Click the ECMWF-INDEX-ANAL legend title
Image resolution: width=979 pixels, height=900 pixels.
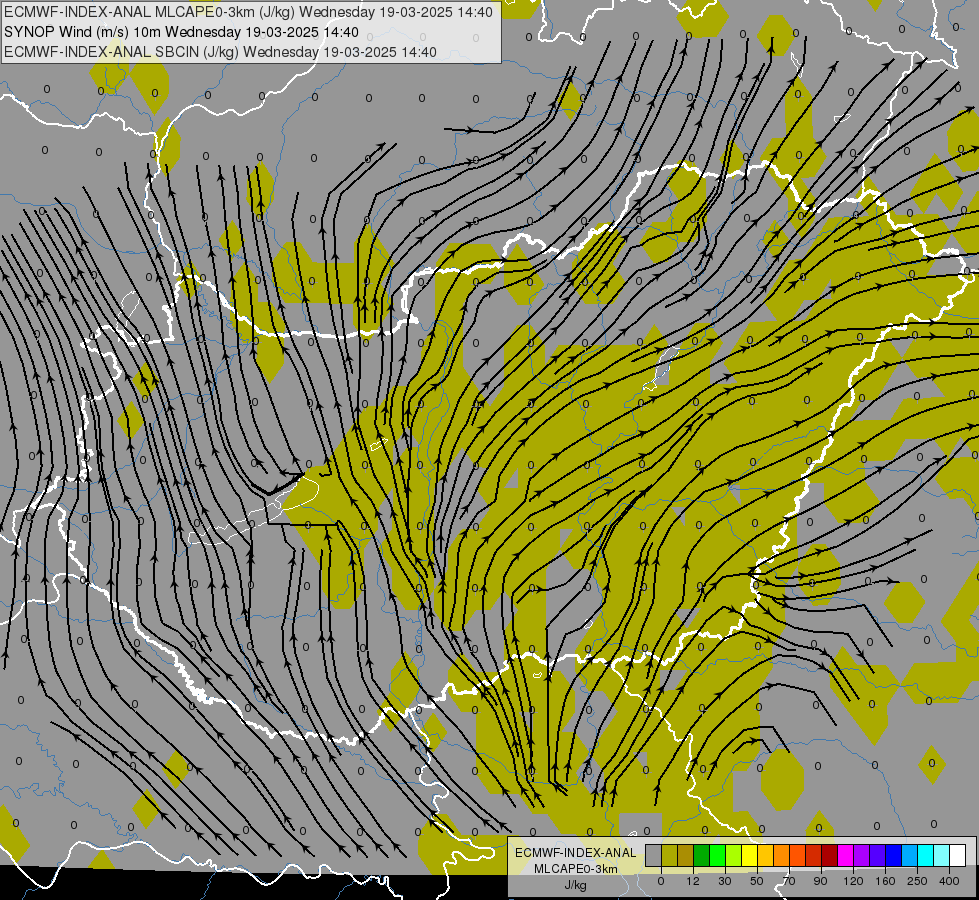[x=576, y=853]
